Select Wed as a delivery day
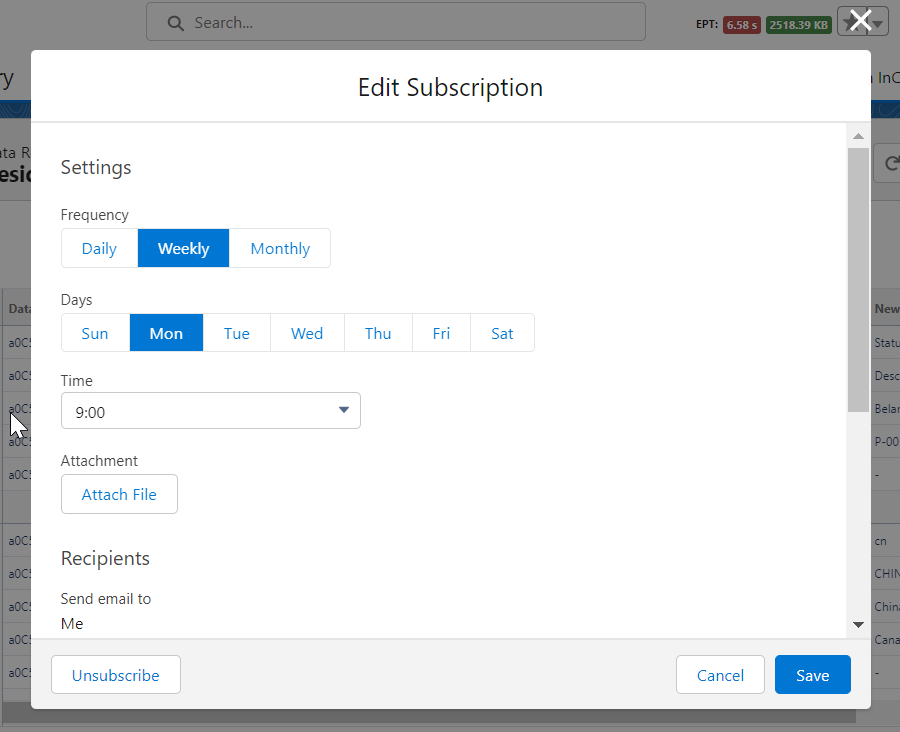The image size is (900, 732). (307, 333)
